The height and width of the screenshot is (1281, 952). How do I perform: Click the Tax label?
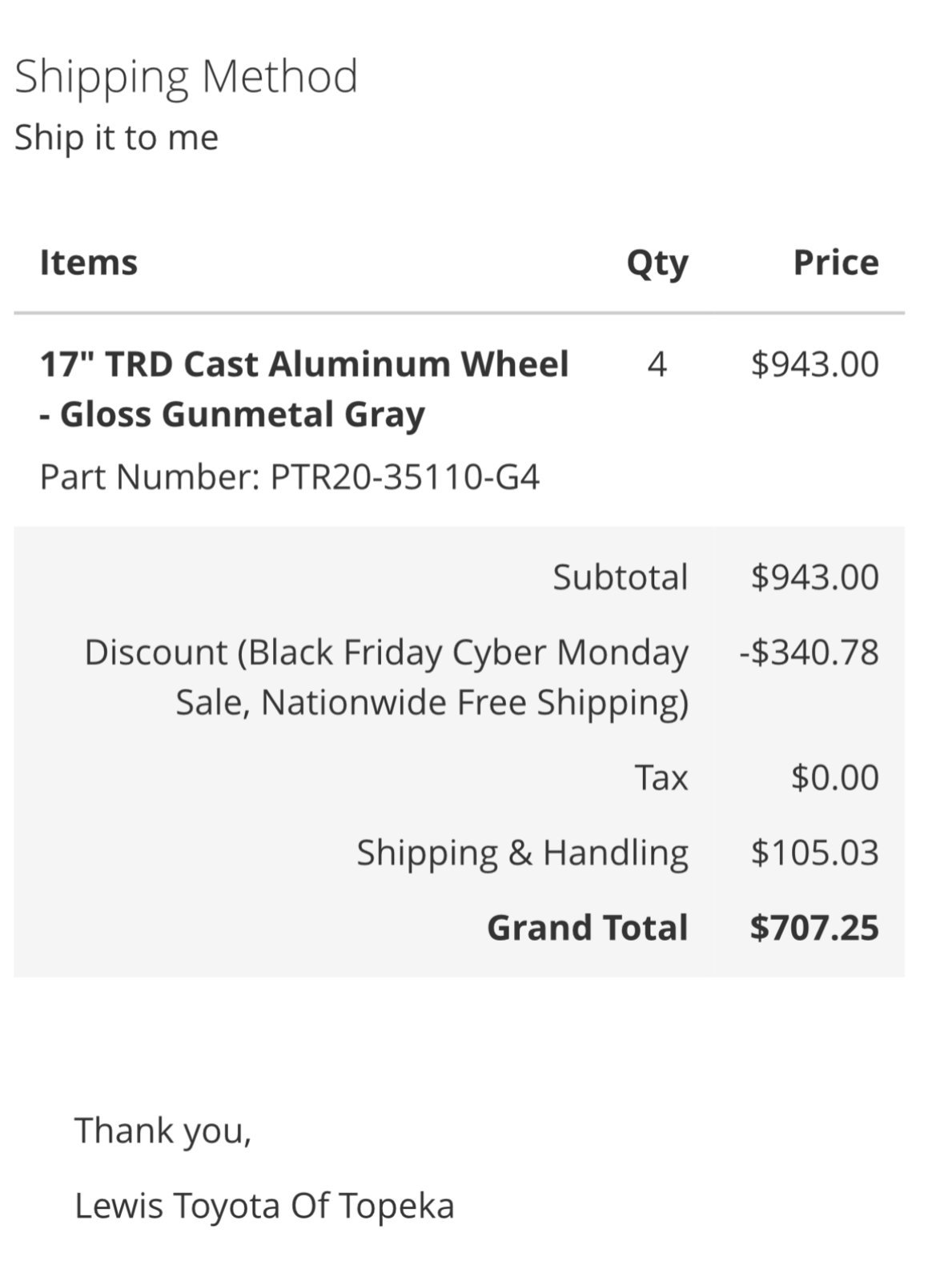[x=661, y=777]
